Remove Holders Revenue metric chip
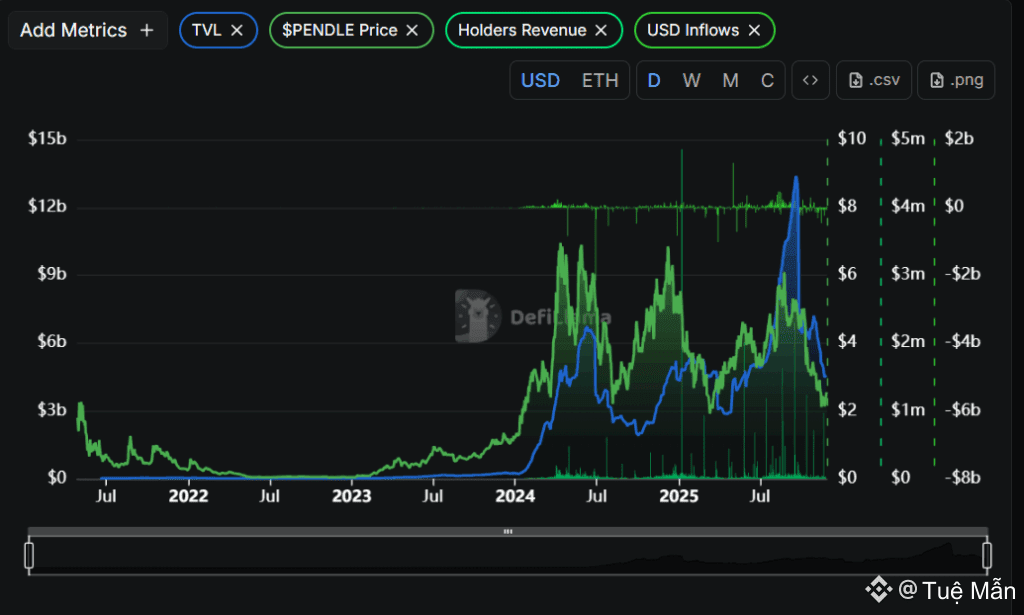Screen dimensions: 1024x615 coord(601,30)
